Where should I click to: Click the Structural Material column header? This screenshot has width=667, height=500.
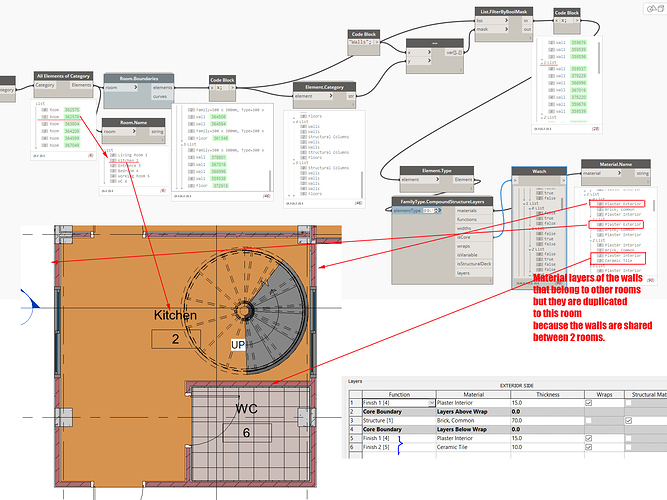(646, 394)
